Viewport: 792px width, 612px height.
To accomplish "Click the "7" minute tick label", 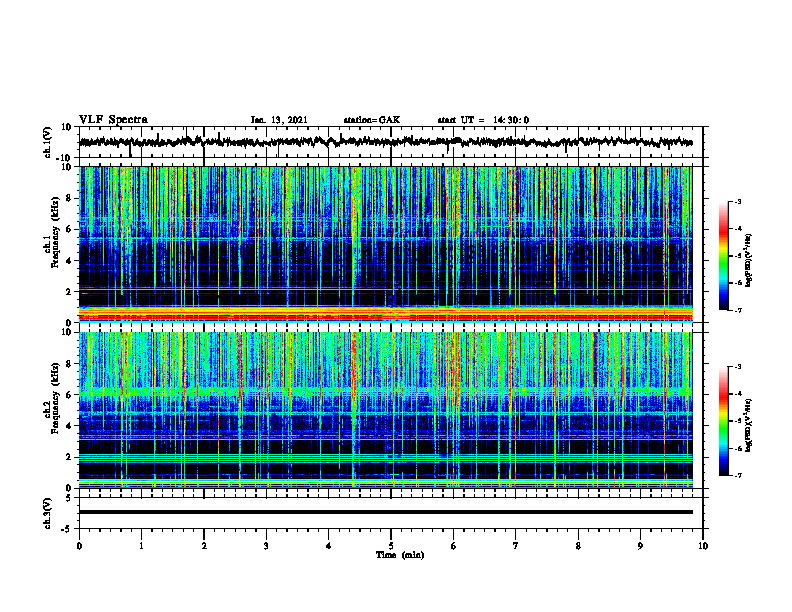I will coord(516,546).
